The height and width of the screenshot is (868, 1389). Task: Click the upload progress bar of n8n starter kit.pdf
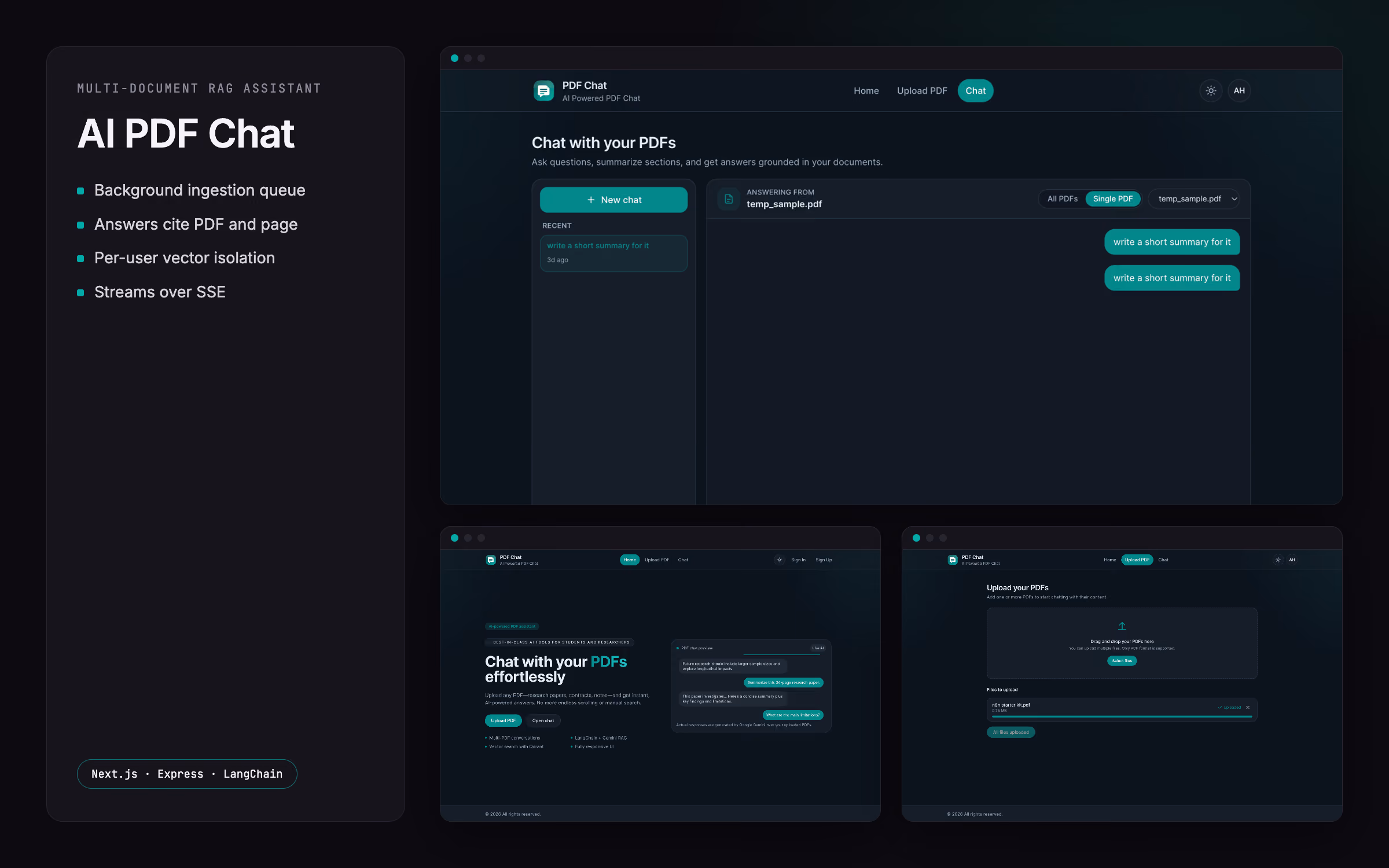pos(1122,717)
